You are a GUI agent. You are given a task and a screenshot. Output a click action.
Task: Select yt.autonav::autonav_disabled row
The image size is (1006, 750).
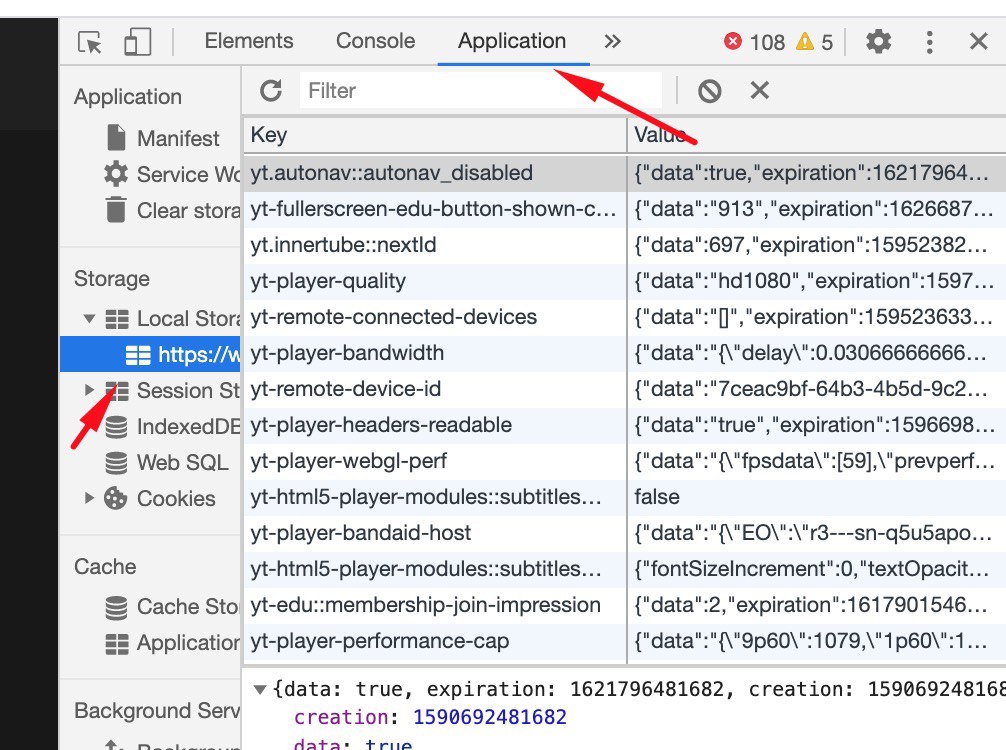point(624,173)
